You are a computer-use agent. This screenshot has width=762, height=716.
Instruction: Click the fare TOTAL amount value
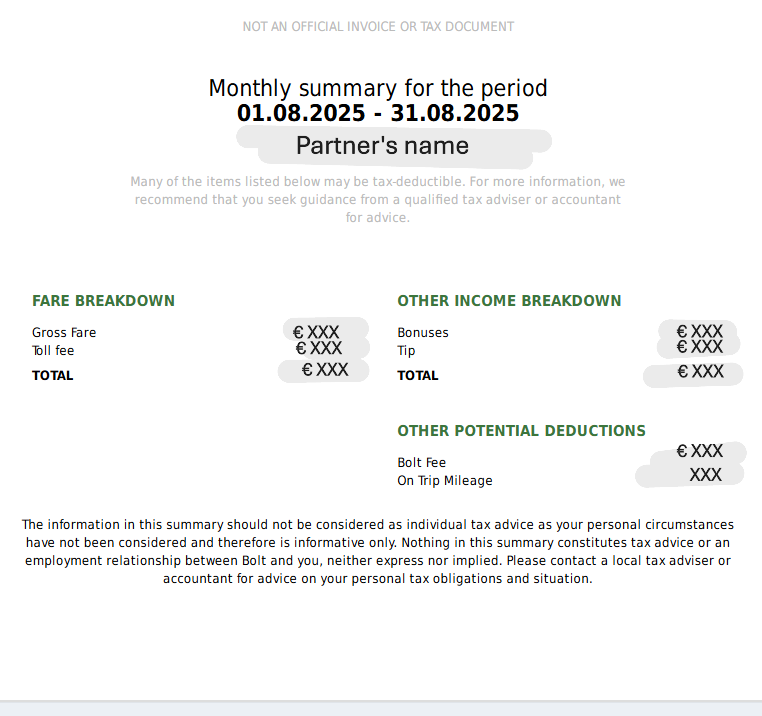(325, 369)
